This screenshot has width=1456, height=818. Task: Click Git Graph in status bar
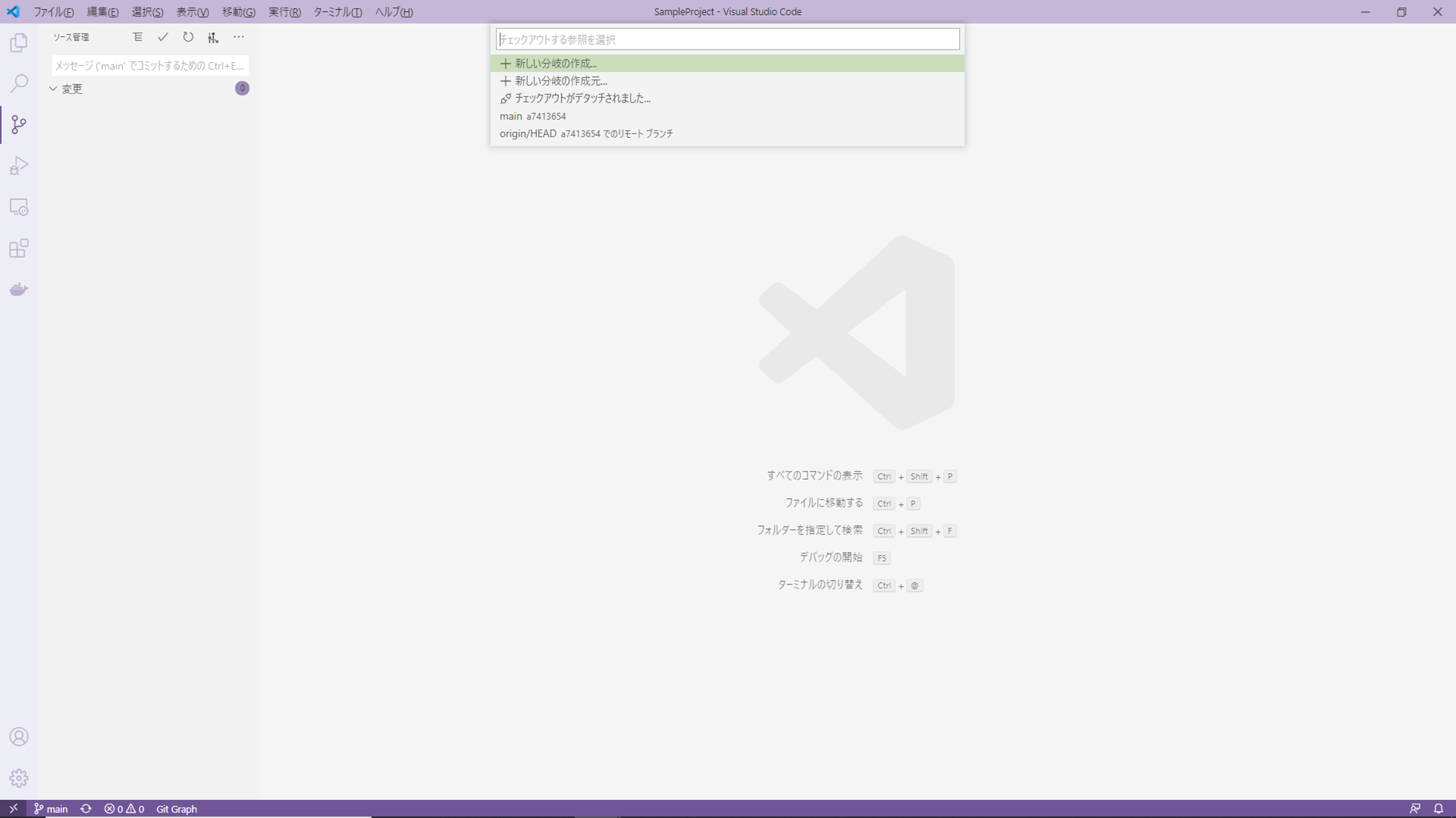click(177, 809)
